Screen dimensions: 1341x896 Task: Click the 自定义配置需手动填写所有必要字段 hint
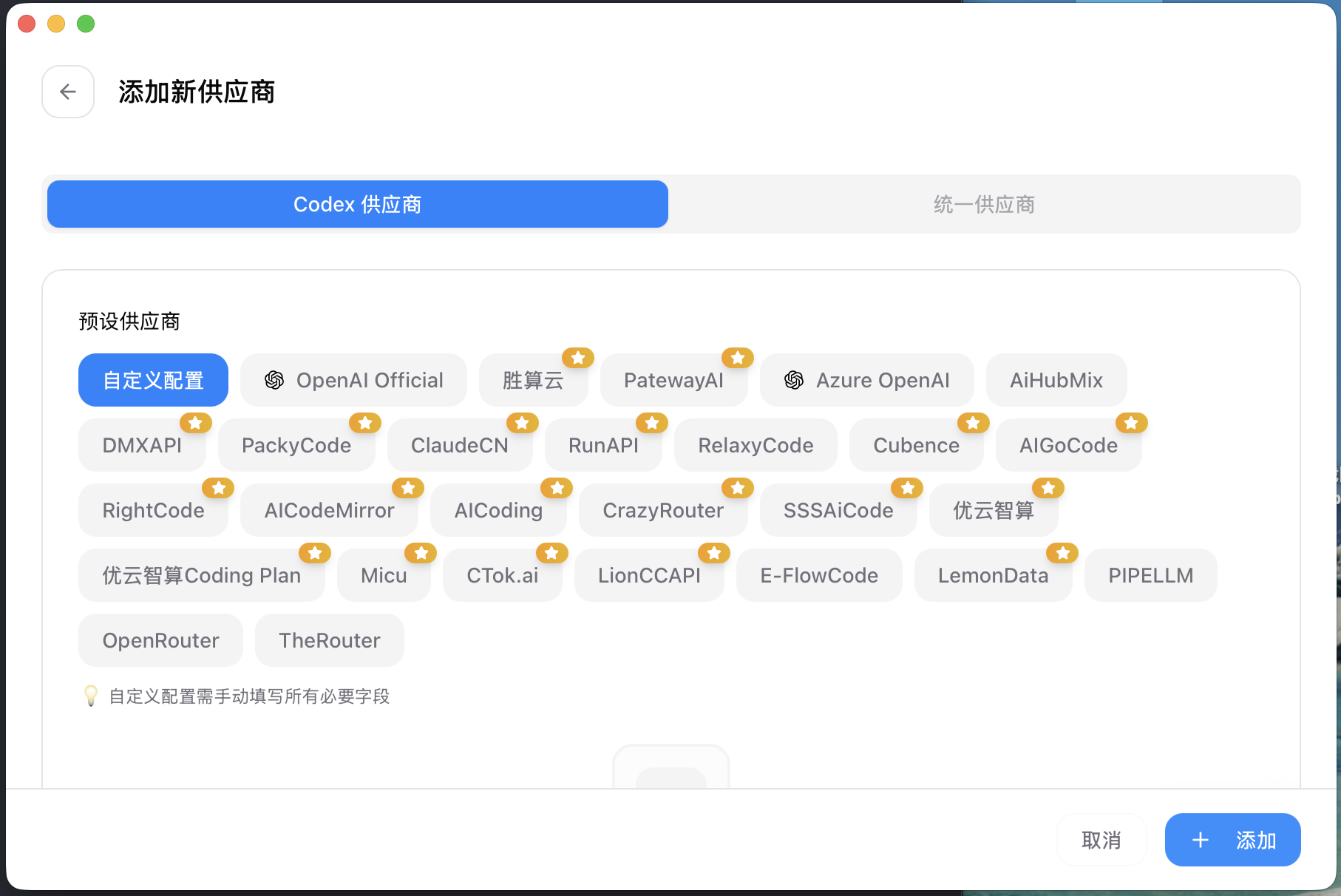tap(249, 696)
